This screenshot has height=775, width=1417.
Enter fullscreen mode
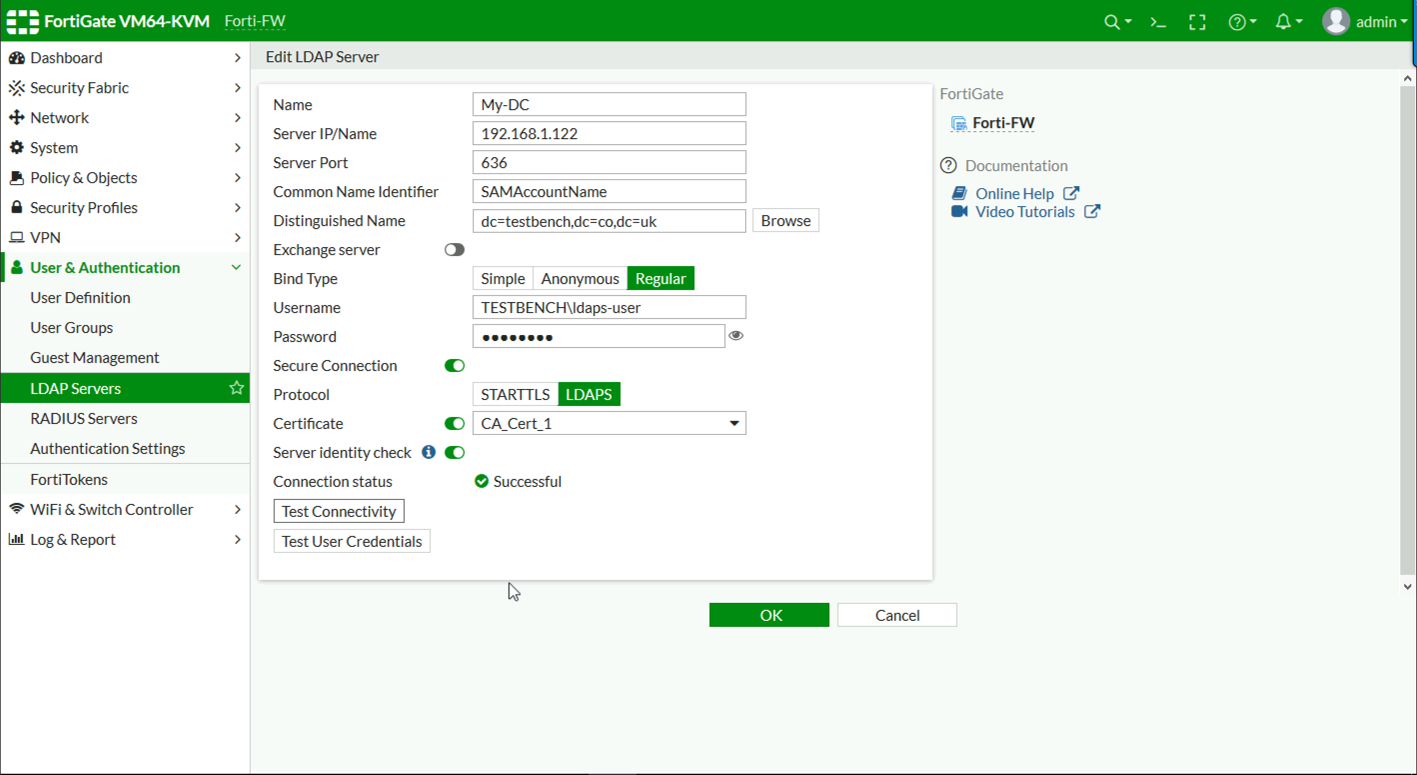[1197, 20]
